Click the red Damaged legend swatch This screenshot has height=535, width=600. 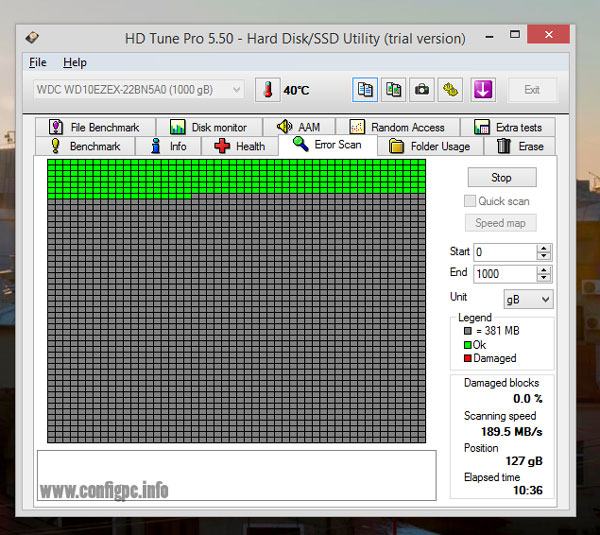point(468,358)
